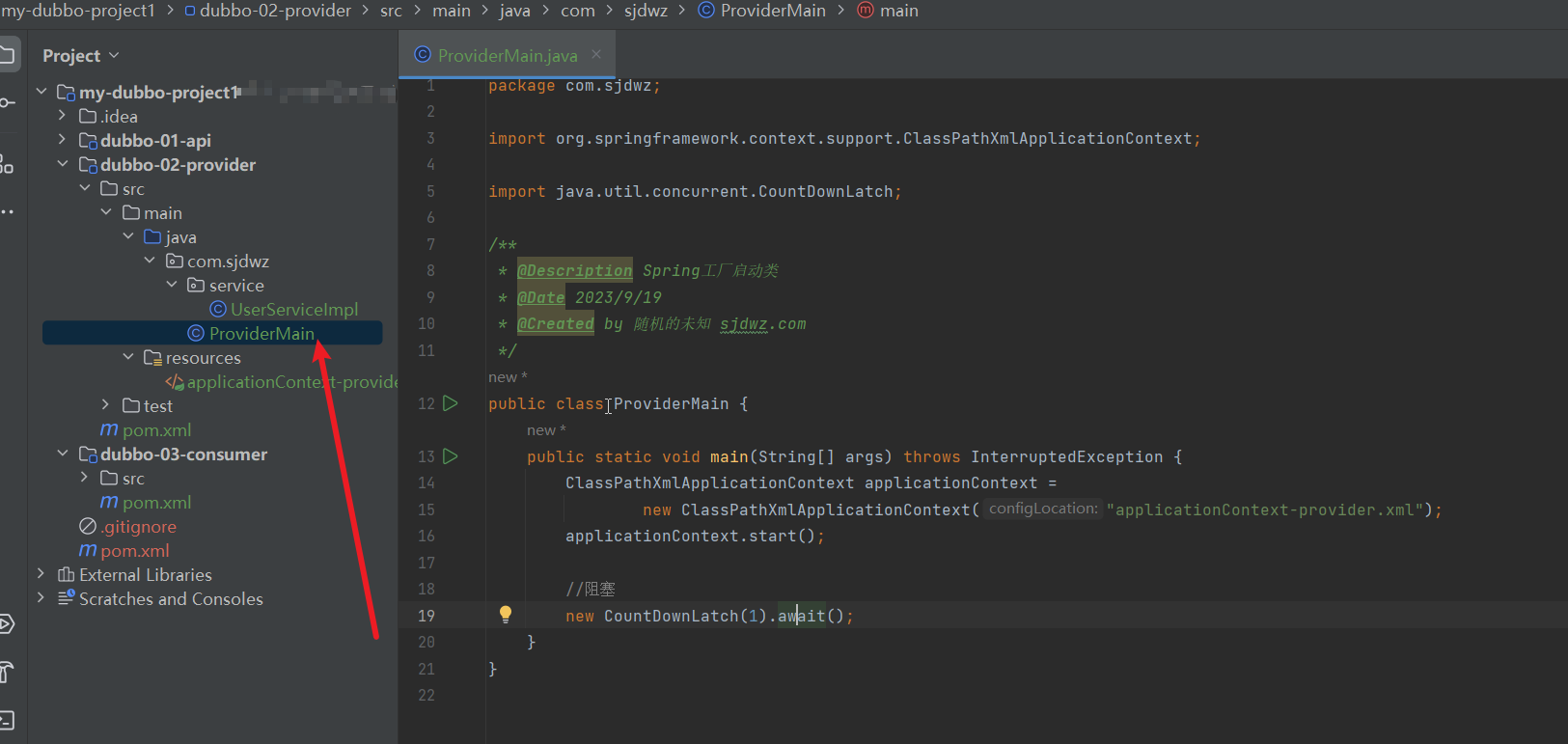Open the Terminal tool window icon

tap(7, 720)
